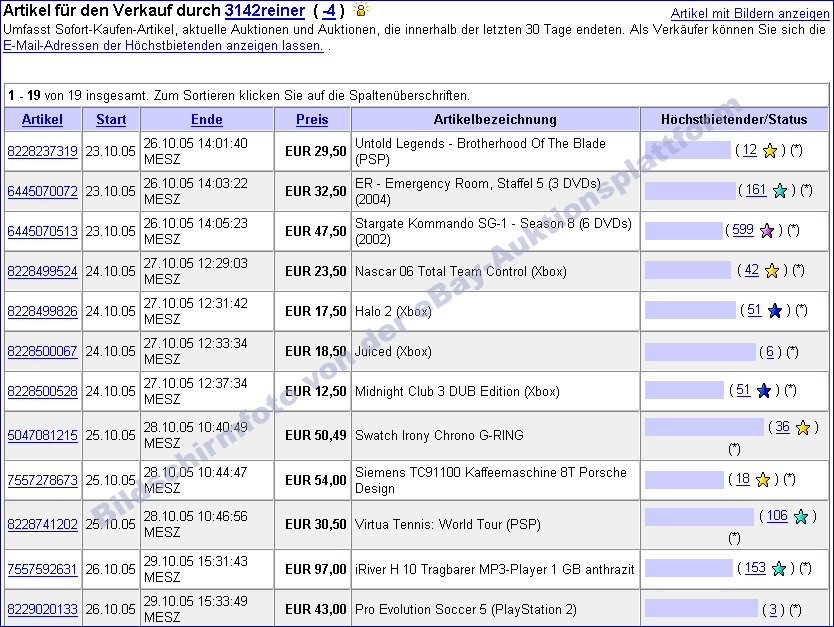834x627 pixels.
Task: Open item number 8228500528
Action: click(43, 391)
